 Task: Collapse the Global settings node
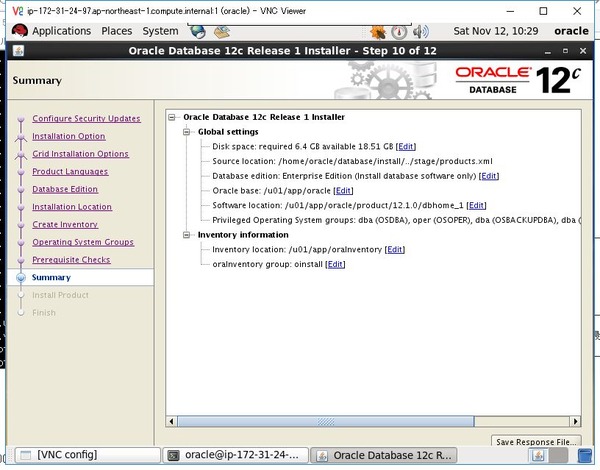click(x=186, y=132)
